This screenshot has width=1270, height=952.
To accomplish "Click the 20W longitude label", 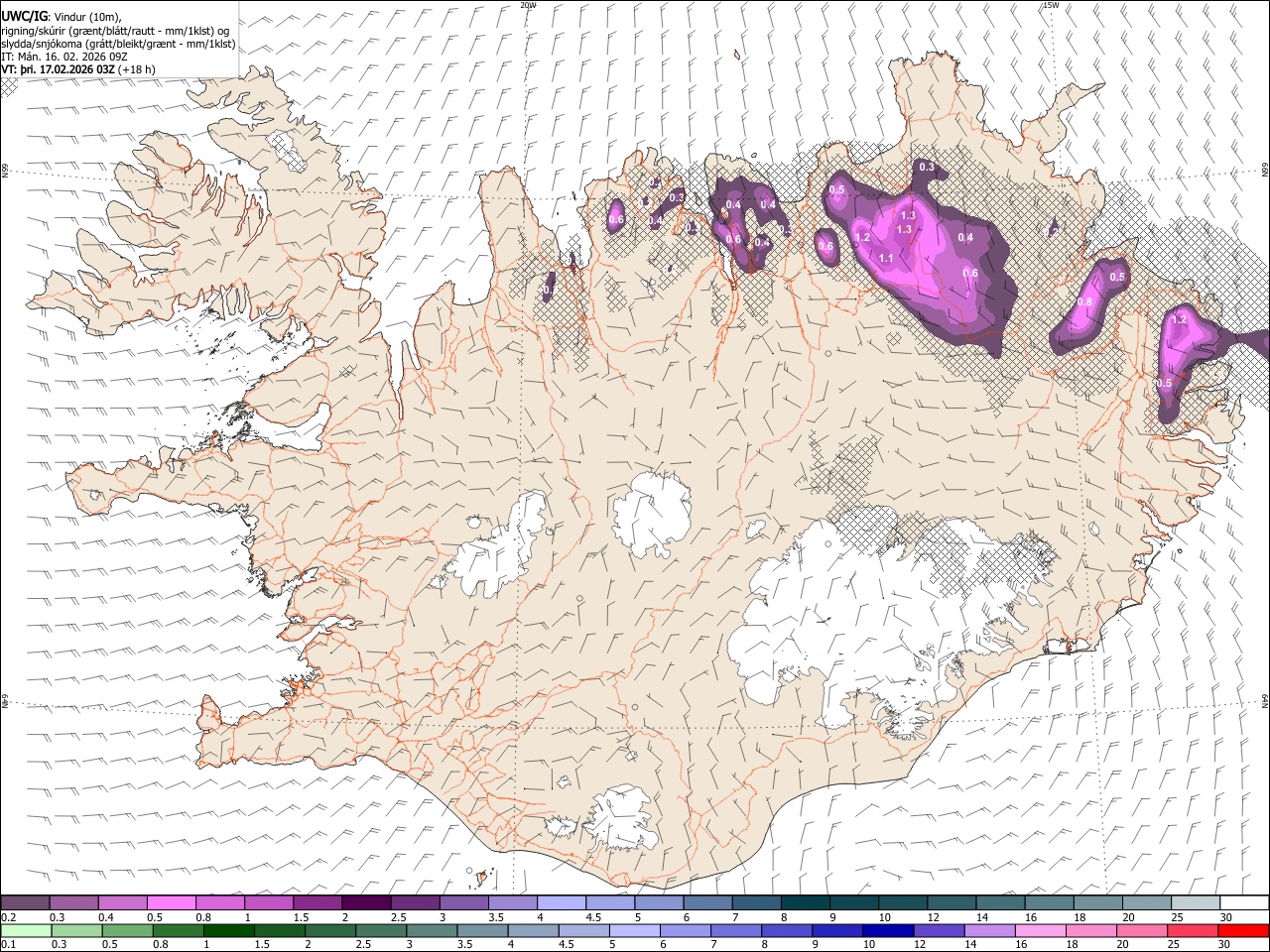I will tap(529, 5).
